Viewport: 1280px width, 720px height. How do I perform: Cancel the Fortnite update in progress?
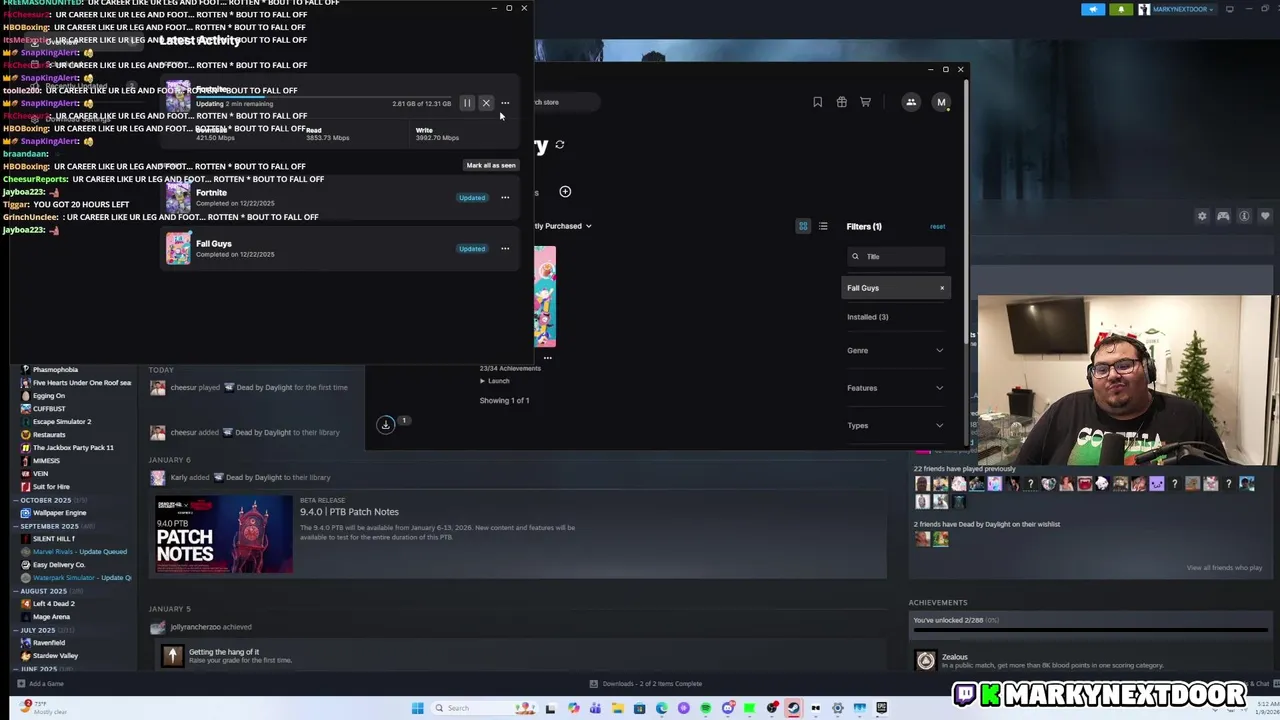(x=486, y=103)
